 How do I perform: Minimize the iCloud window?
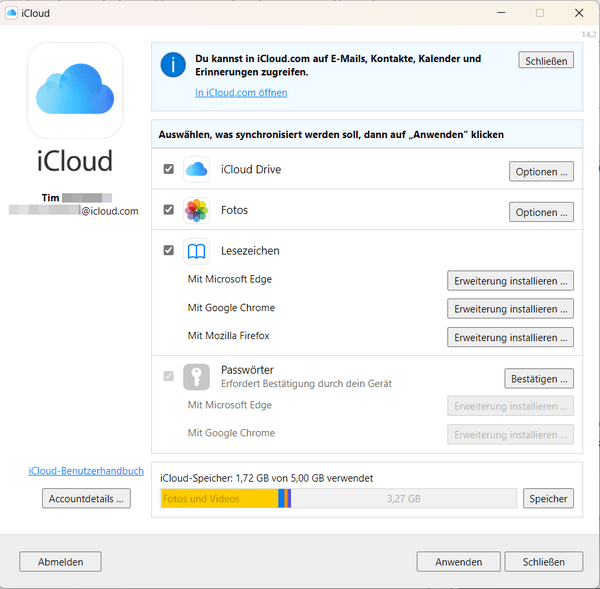[501, 13]
